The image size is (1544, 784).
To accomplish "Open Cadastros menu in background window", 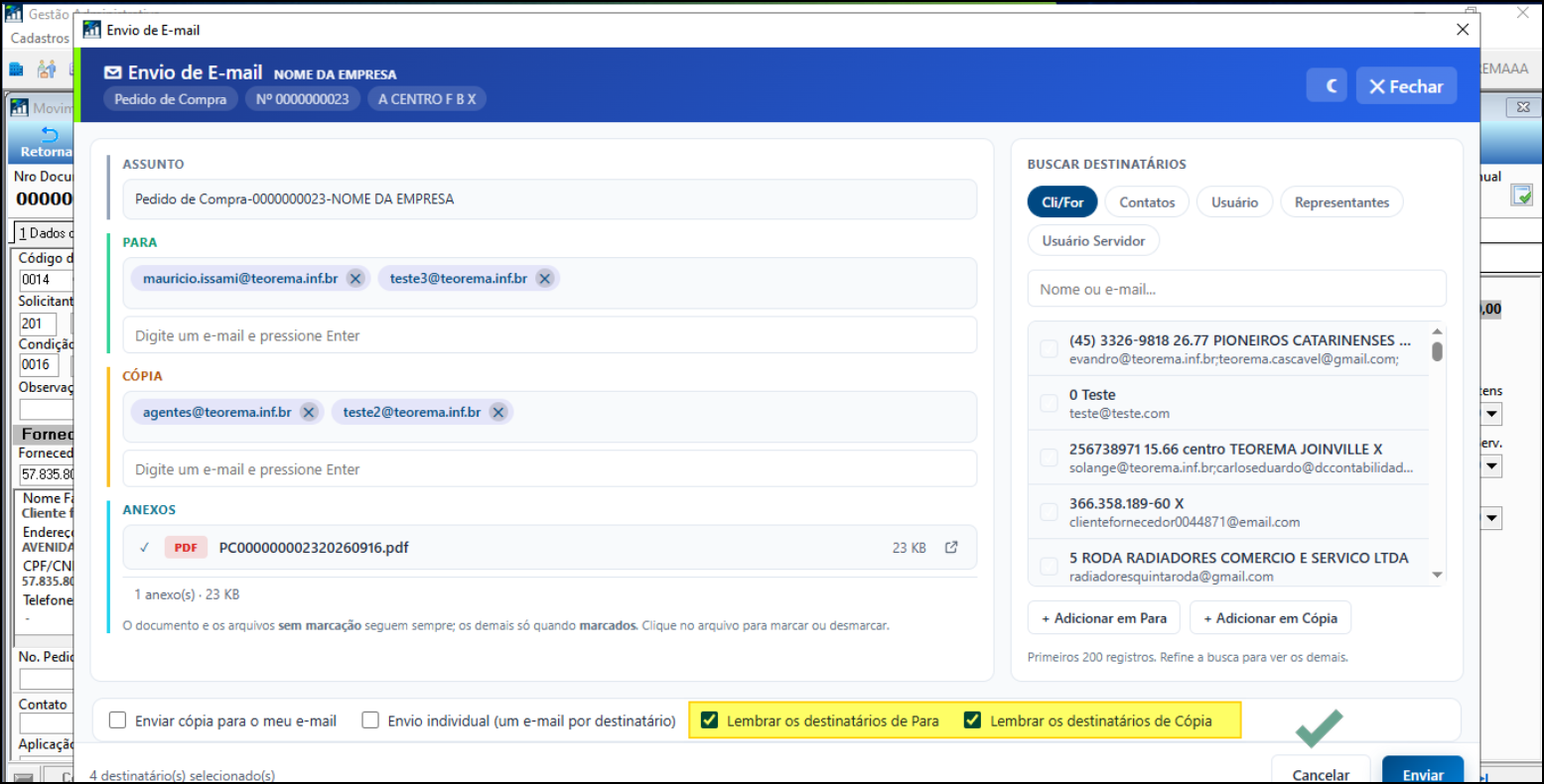I will 40,38.
